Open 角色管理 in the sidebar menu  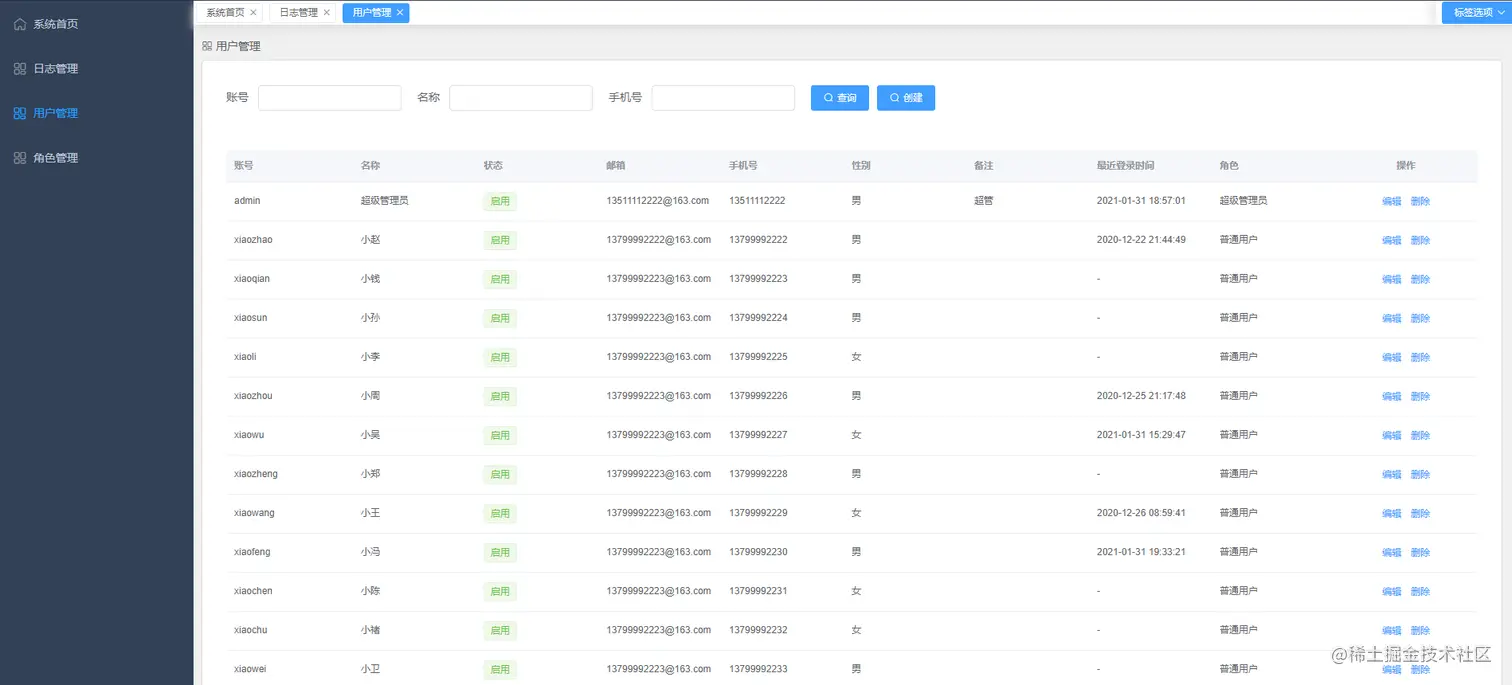pyautogui.click(x=56, y=158)
